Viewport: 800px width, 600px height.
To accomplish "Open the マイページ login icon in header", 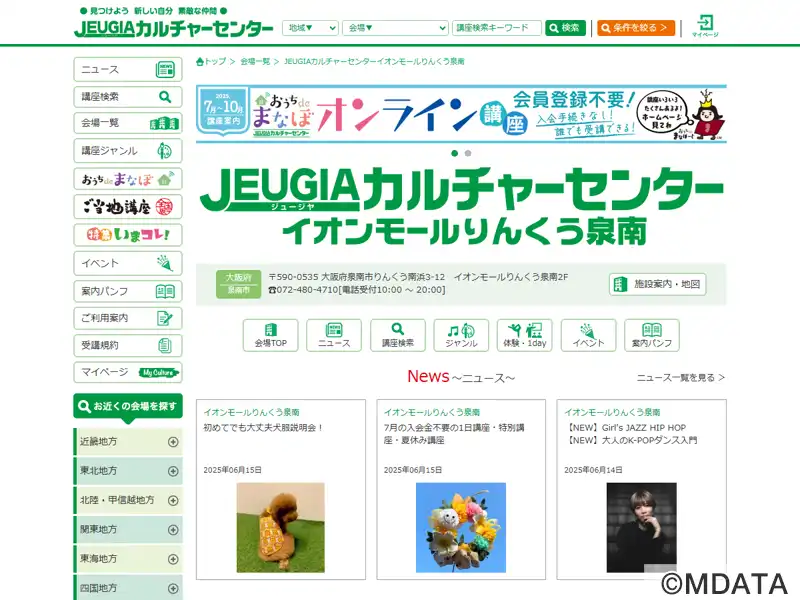I will (705, 26).
